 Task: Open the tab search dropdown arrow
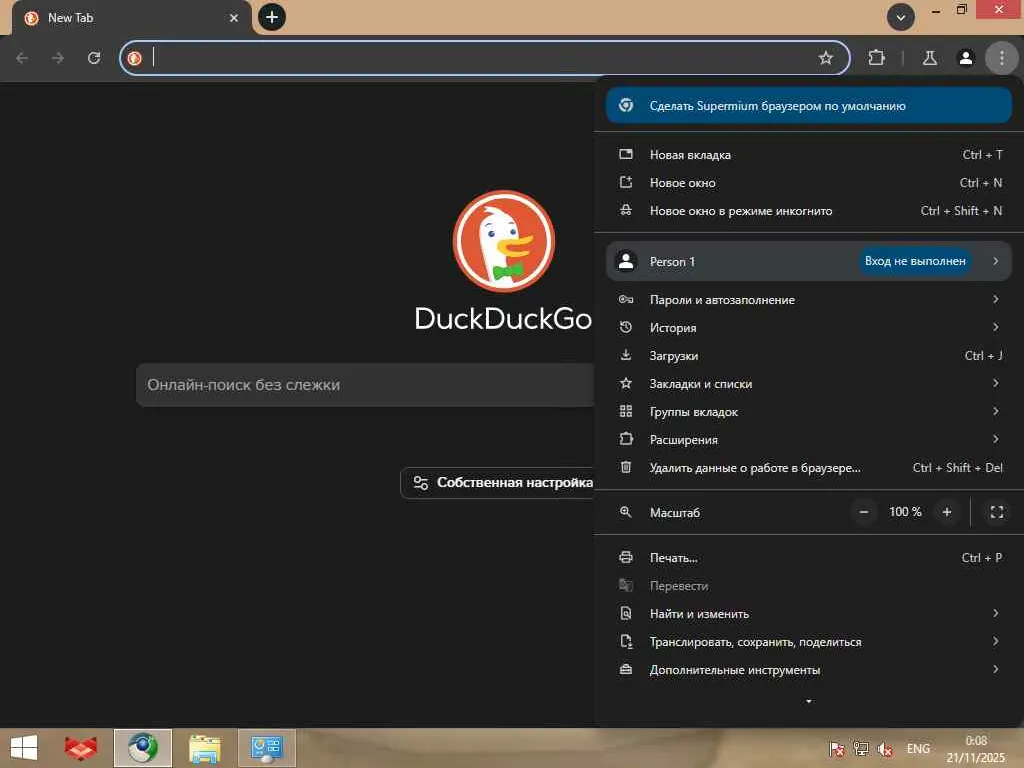(901, 18)
